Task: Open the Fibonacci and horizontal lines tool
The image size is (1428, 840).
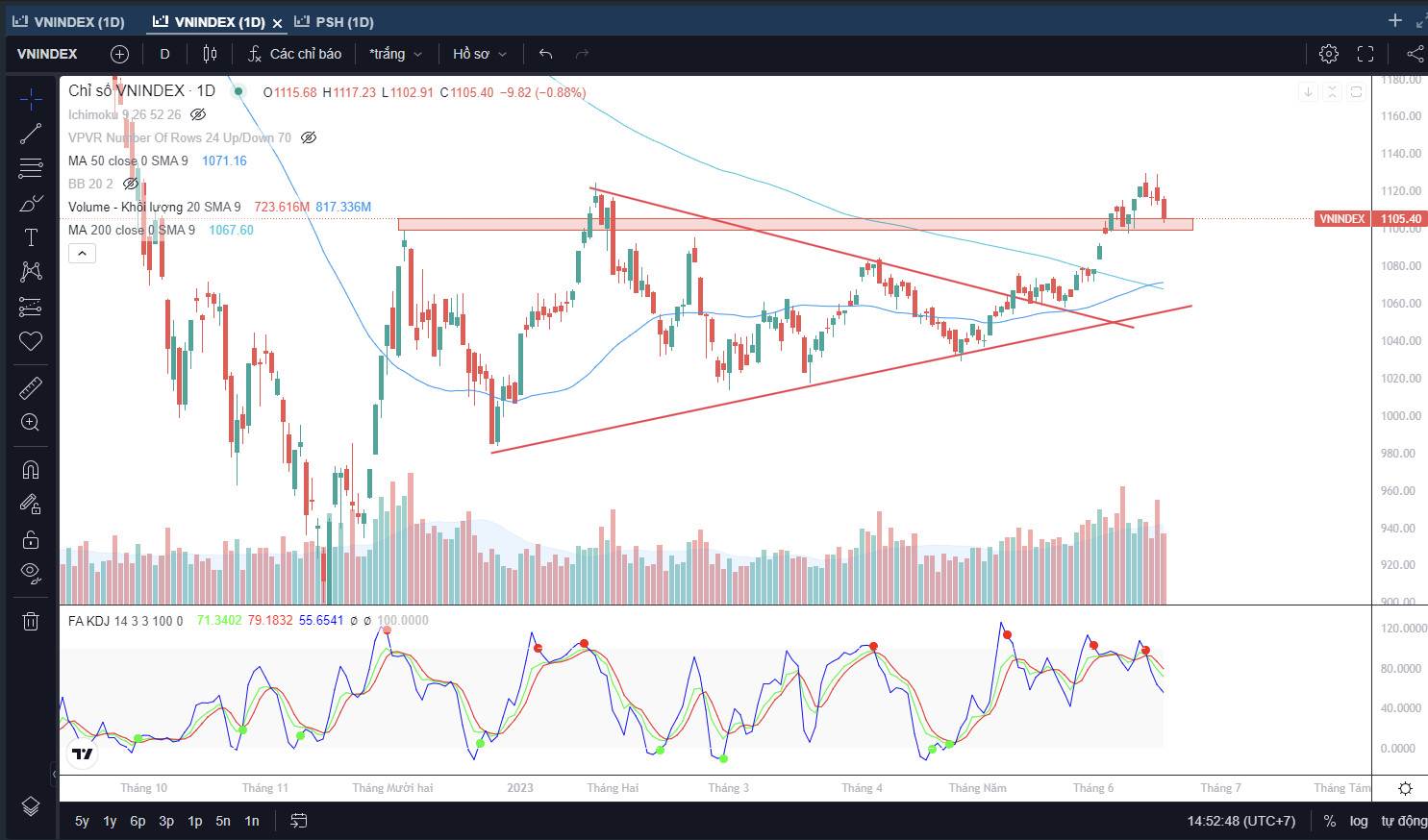Action: tap(31, 168)
